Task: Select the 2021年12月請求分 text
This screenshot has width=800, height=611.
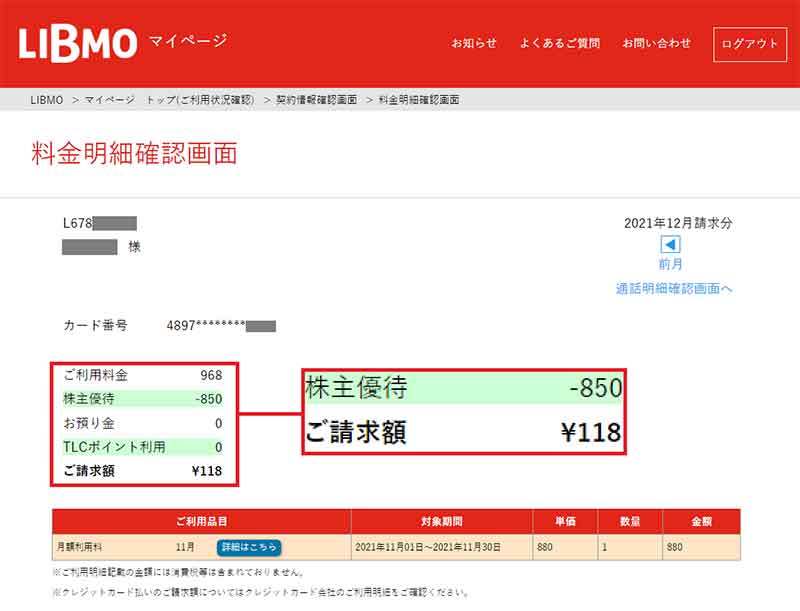Action: tap(678, 223)
